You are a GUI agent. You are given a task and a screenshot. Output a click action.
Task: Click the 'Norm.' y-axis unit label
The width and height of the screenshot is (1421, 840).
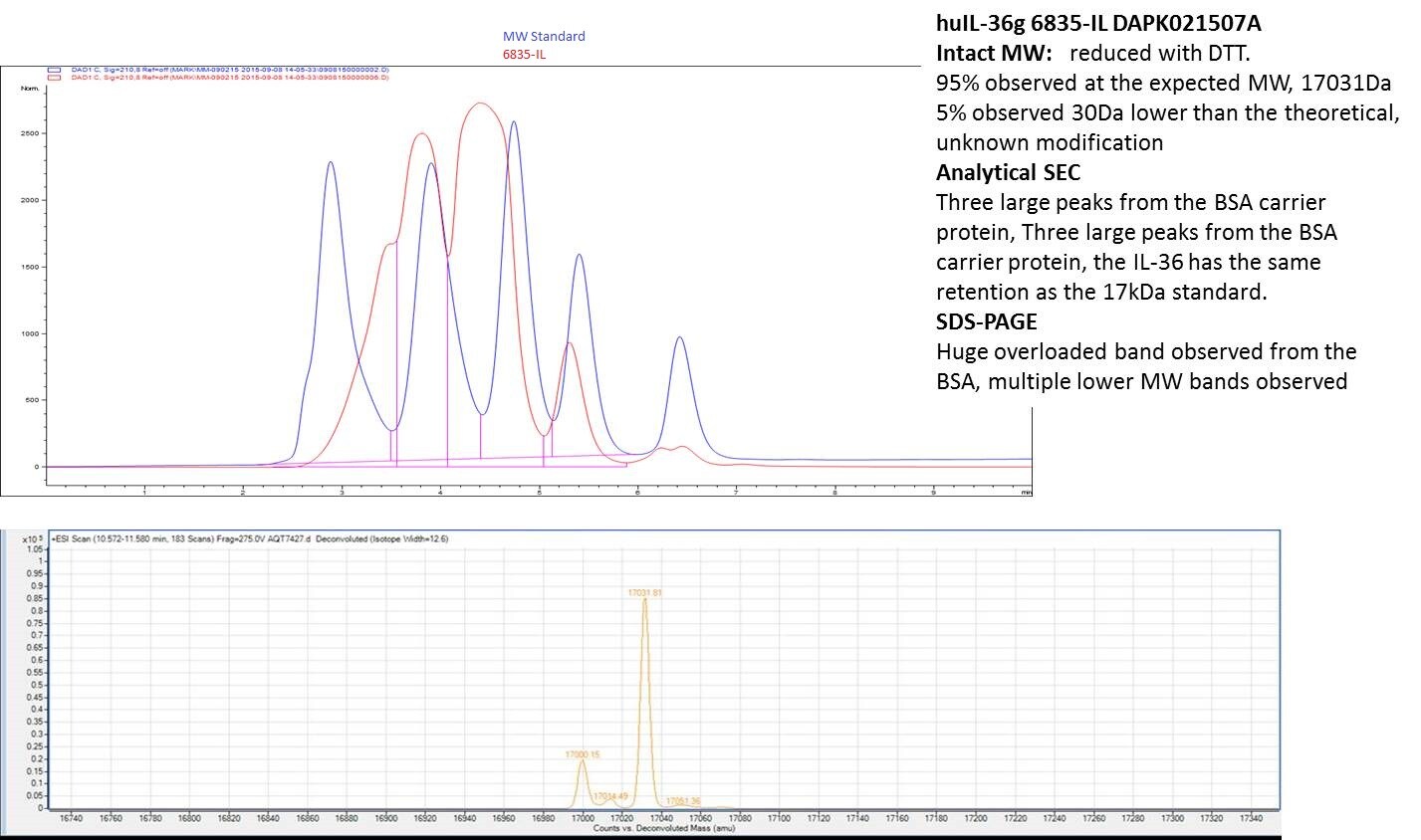(30, 89)
